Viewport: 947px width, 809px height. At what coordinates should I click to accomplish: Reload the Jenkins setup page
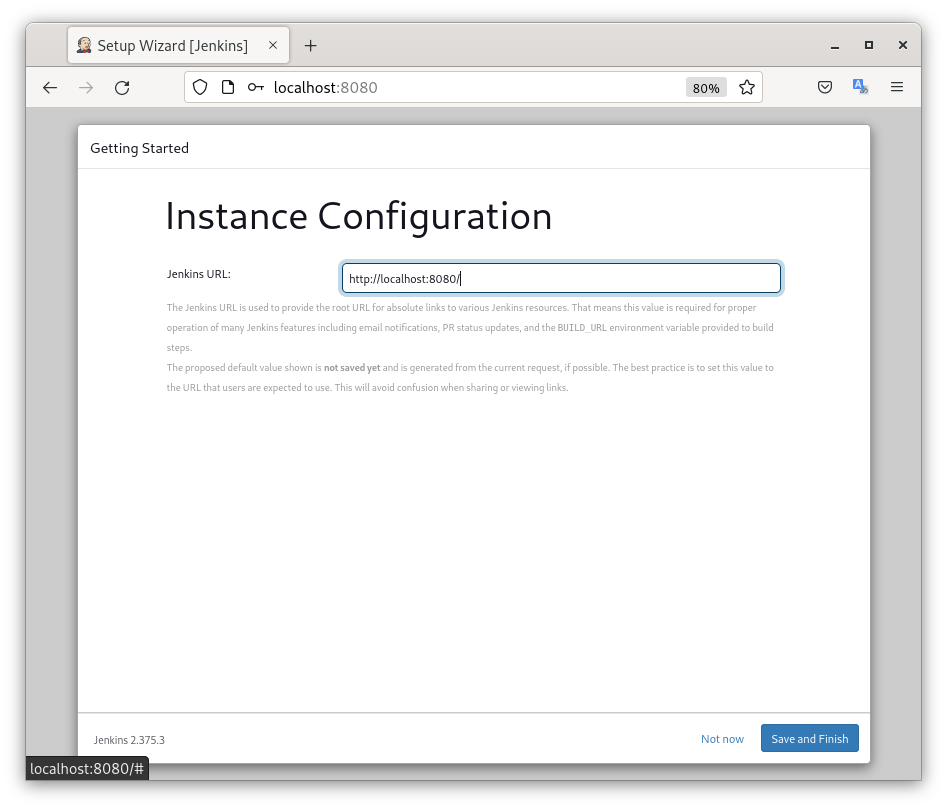tap(122, 88)
